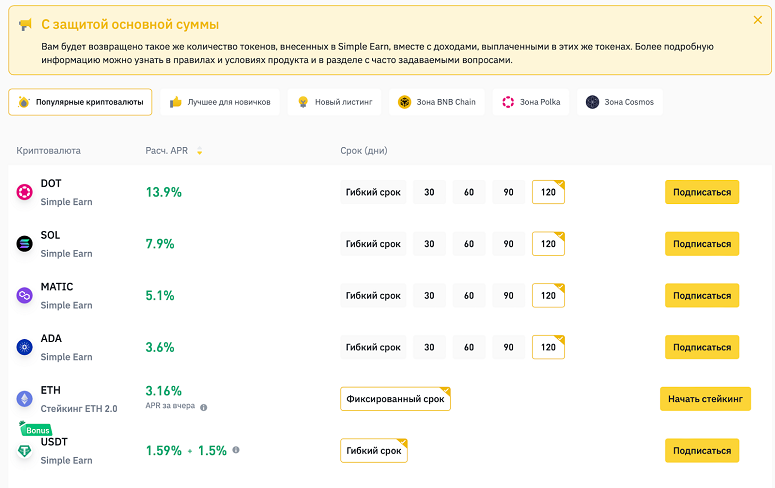Click the lightbulb icon for new listing
This screenshot has height=488, width=775.
pyautogui.click(x=303, y=102)
